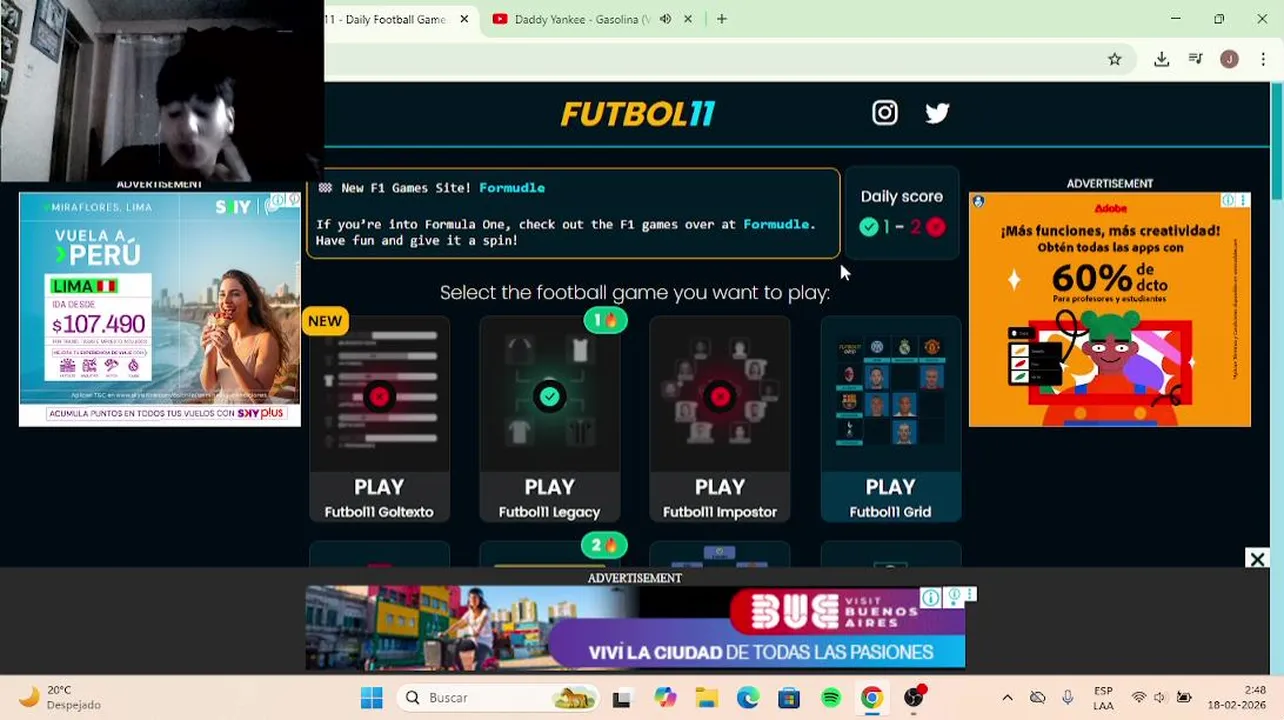Open the Formudle link at the end of the sentence
The width and height of the screenshot is (1284, 720).
tap(776, 224)
